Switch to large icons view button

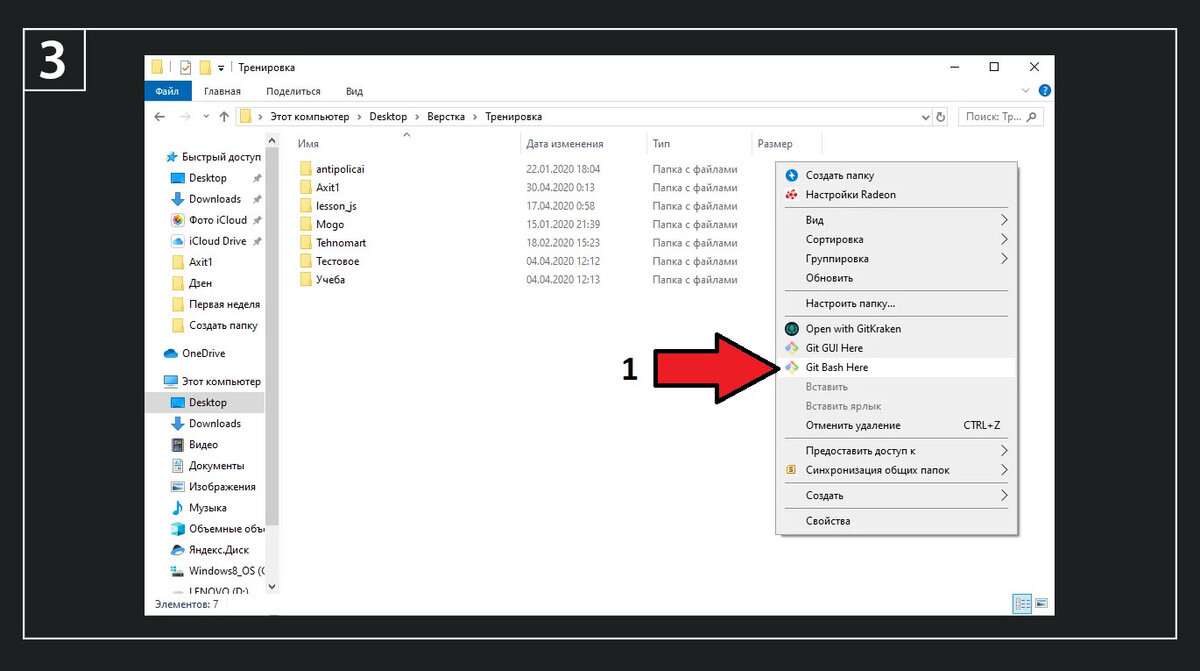pos(1041,604)
